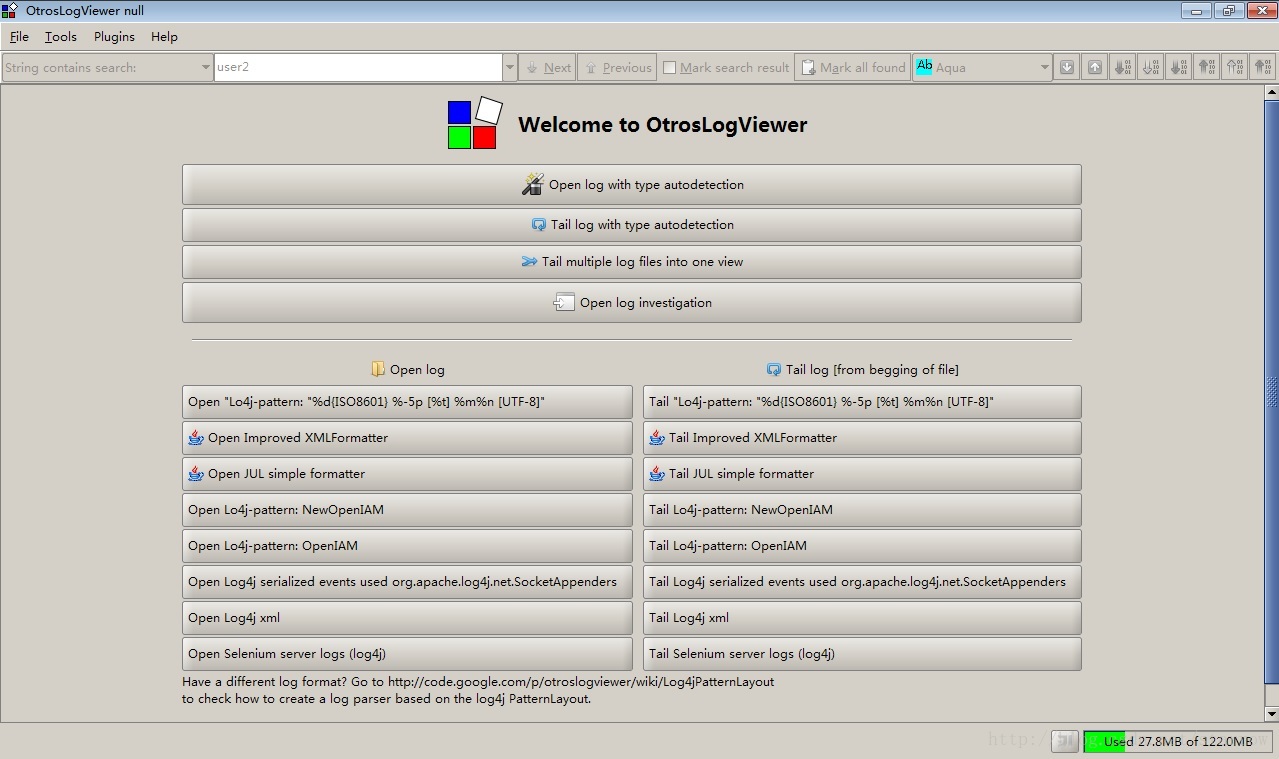Open log with type autodetection wand button

pyautogui.click(x=631, y=185)
